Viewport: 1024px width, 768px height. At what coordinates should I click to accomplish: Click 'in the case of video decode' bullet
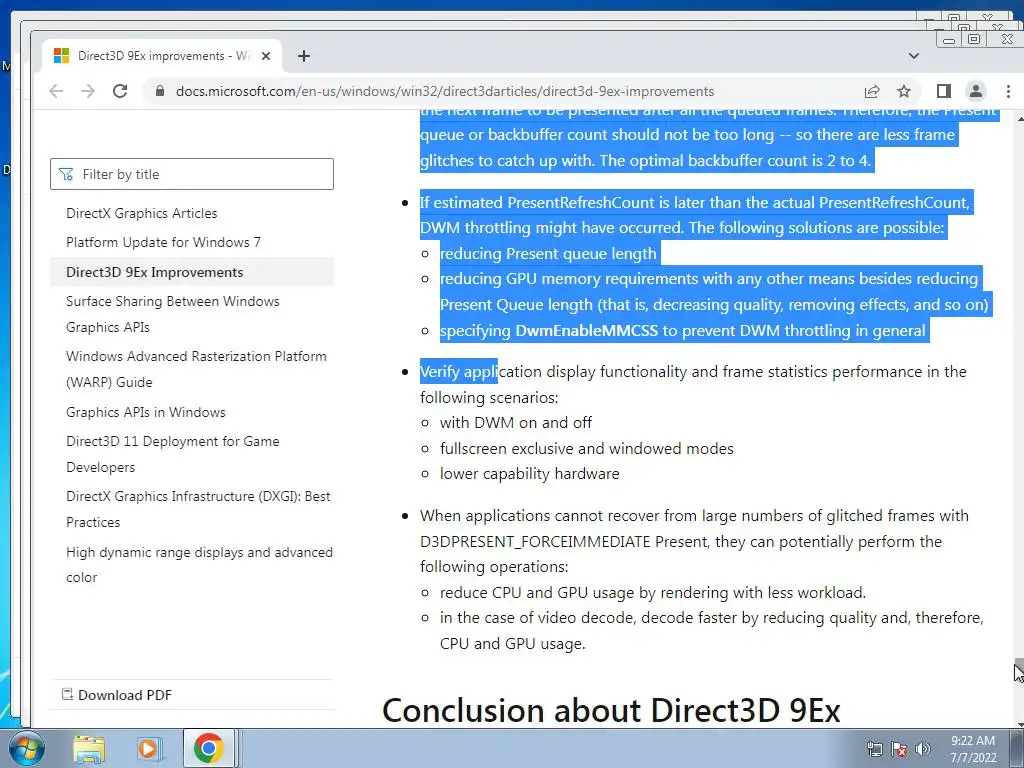[712, 630]
